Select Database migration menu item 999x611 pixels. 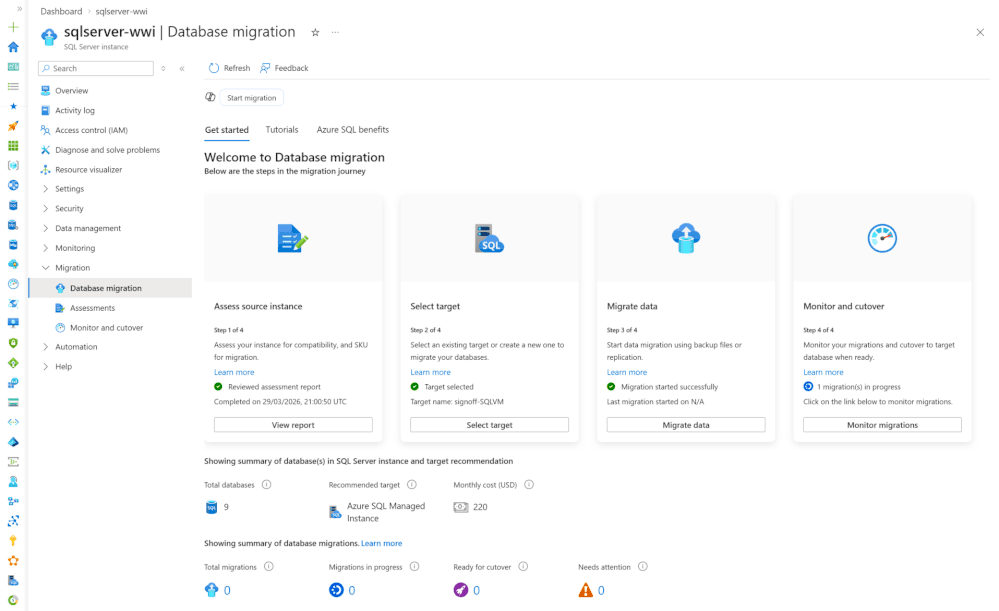click(110, 288)
